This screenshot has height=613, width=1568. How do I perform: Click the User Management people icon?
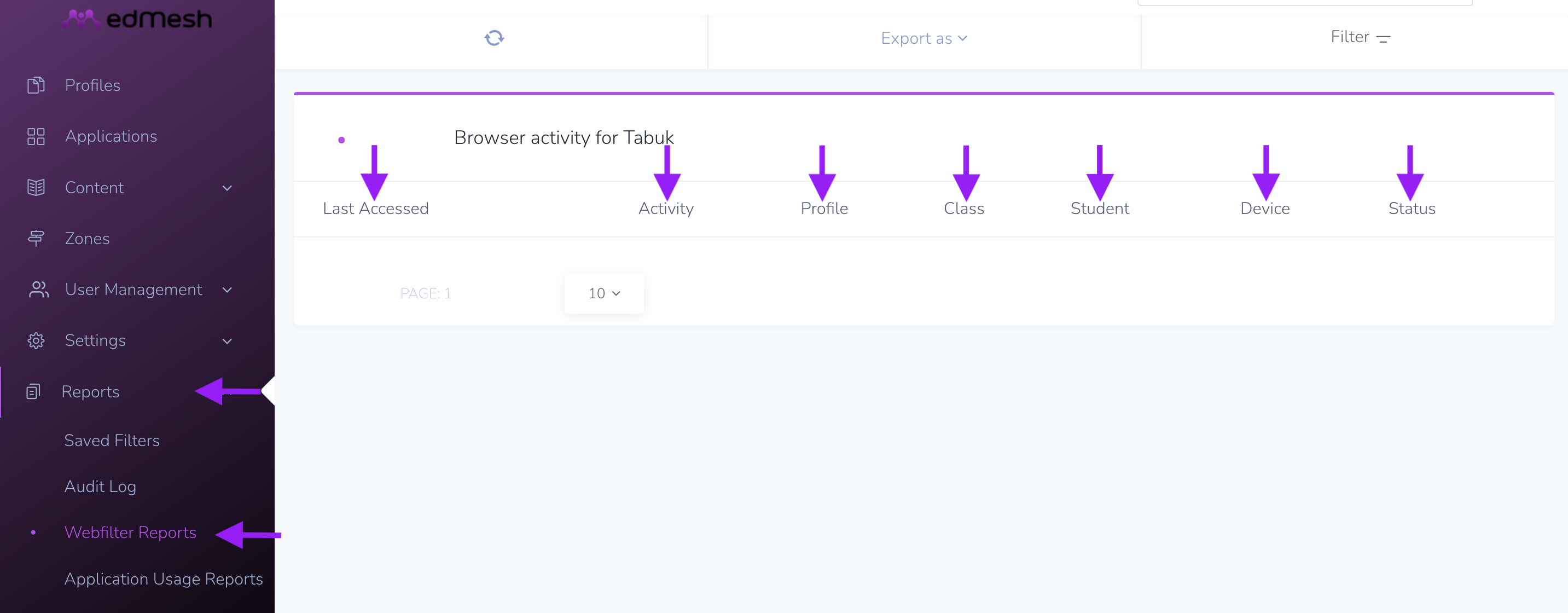coord(38,289)
